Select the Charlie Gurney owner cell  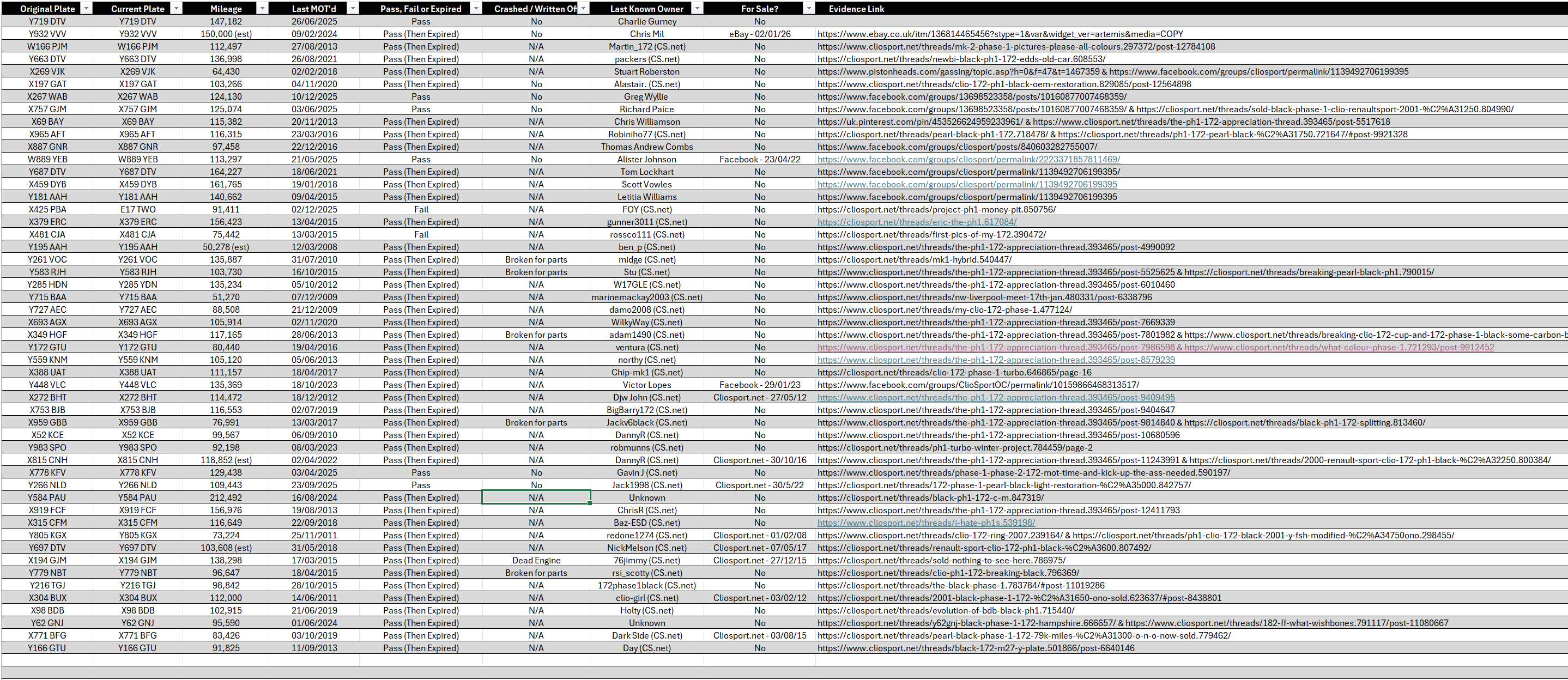646,21
